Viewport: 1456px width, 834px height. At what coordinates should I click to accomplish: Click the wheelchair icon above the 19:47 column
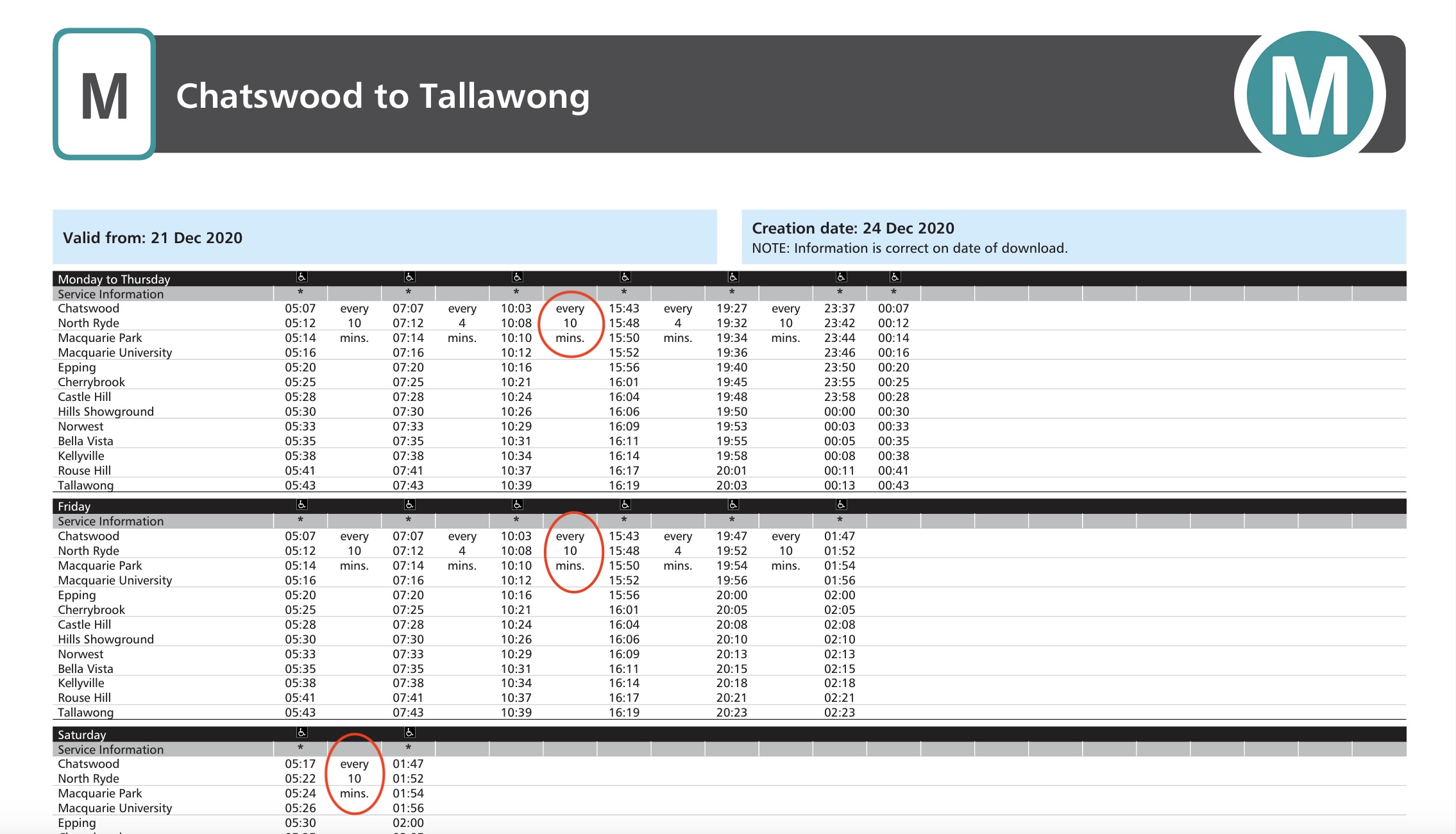point(732,505)
